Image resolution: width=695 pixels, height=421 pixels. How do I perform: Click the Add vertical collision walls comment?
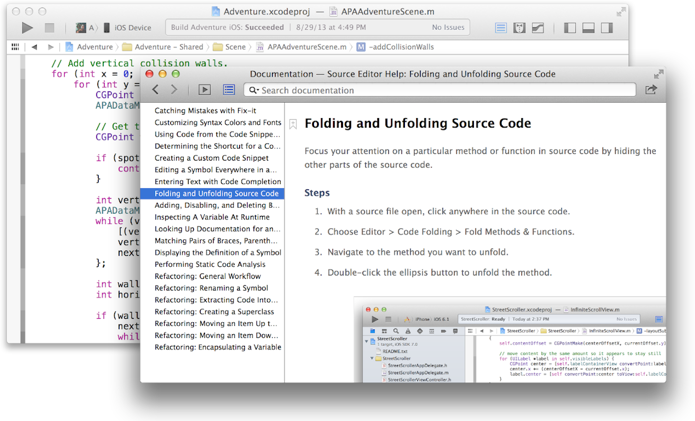point(139,63)
